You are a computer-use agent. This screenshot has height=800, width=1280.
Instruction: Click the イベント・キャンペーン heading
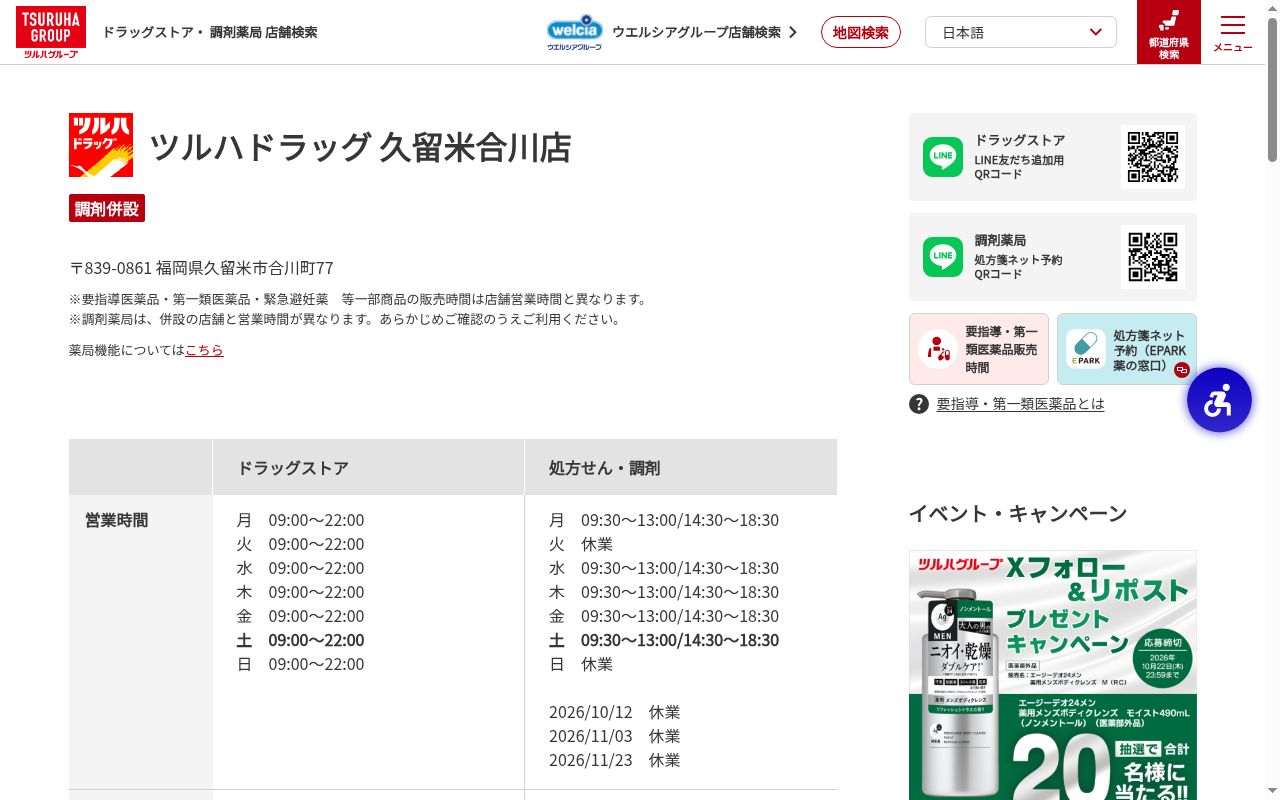coord(1018,513)
